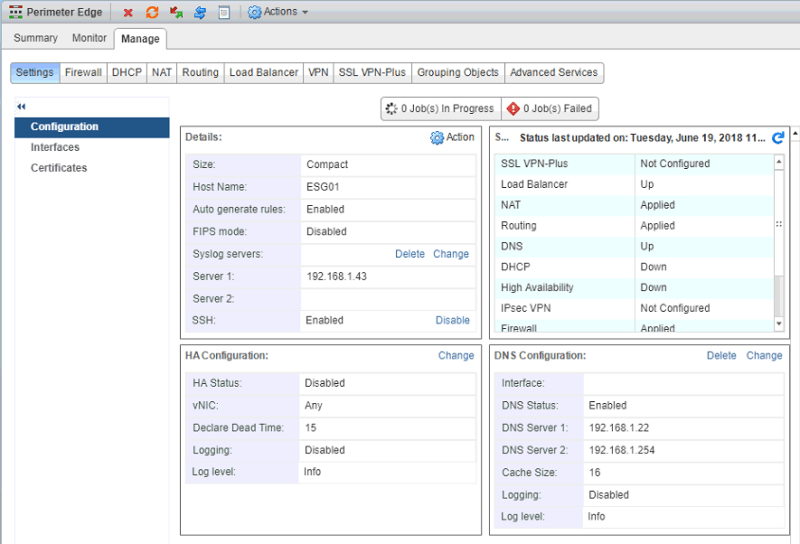
Task: Click the orange circular arrows icon
Action: point(152,12)
